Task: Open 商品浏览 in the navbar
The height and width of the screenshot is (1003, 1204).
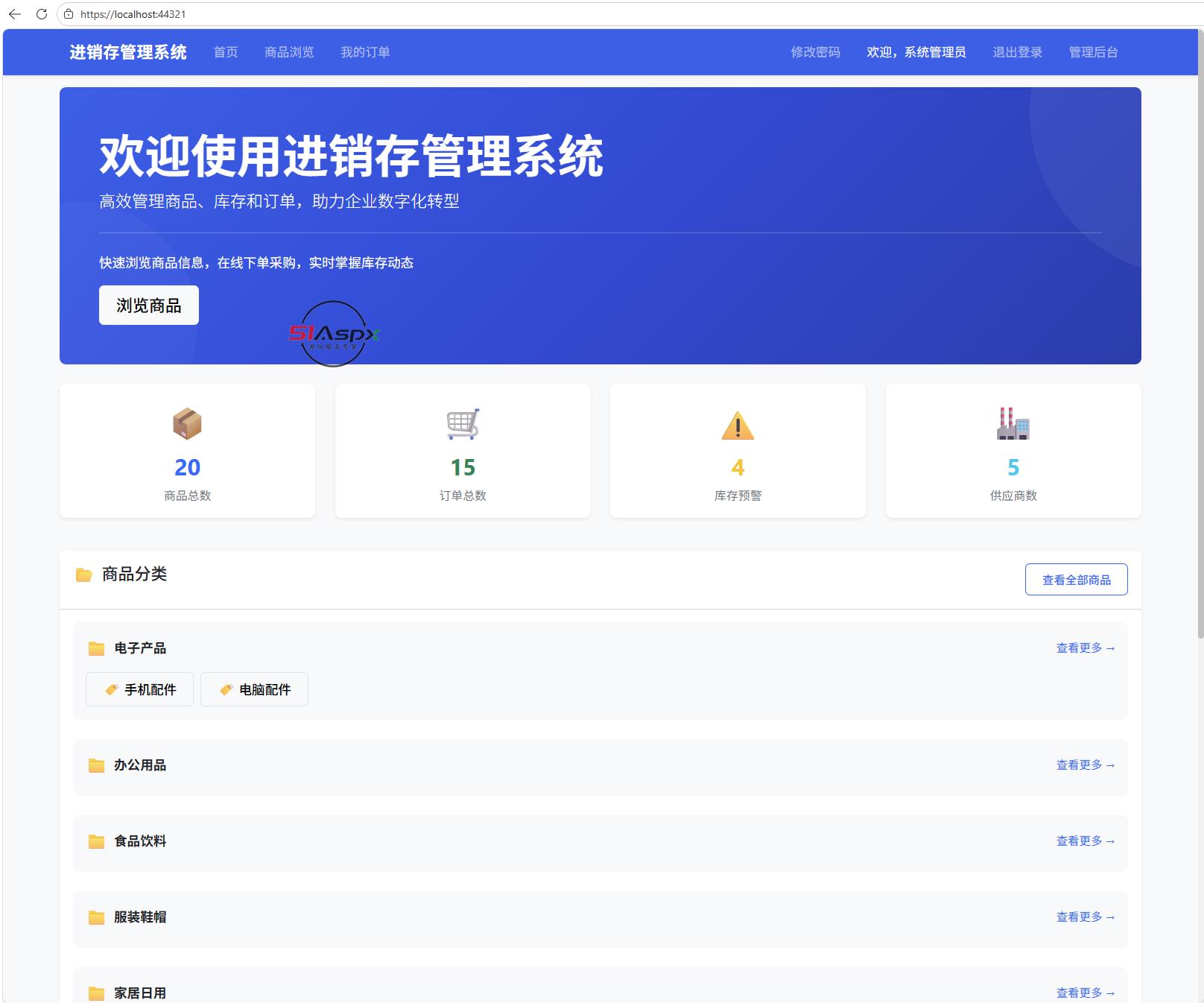Action: click(289, 52)
